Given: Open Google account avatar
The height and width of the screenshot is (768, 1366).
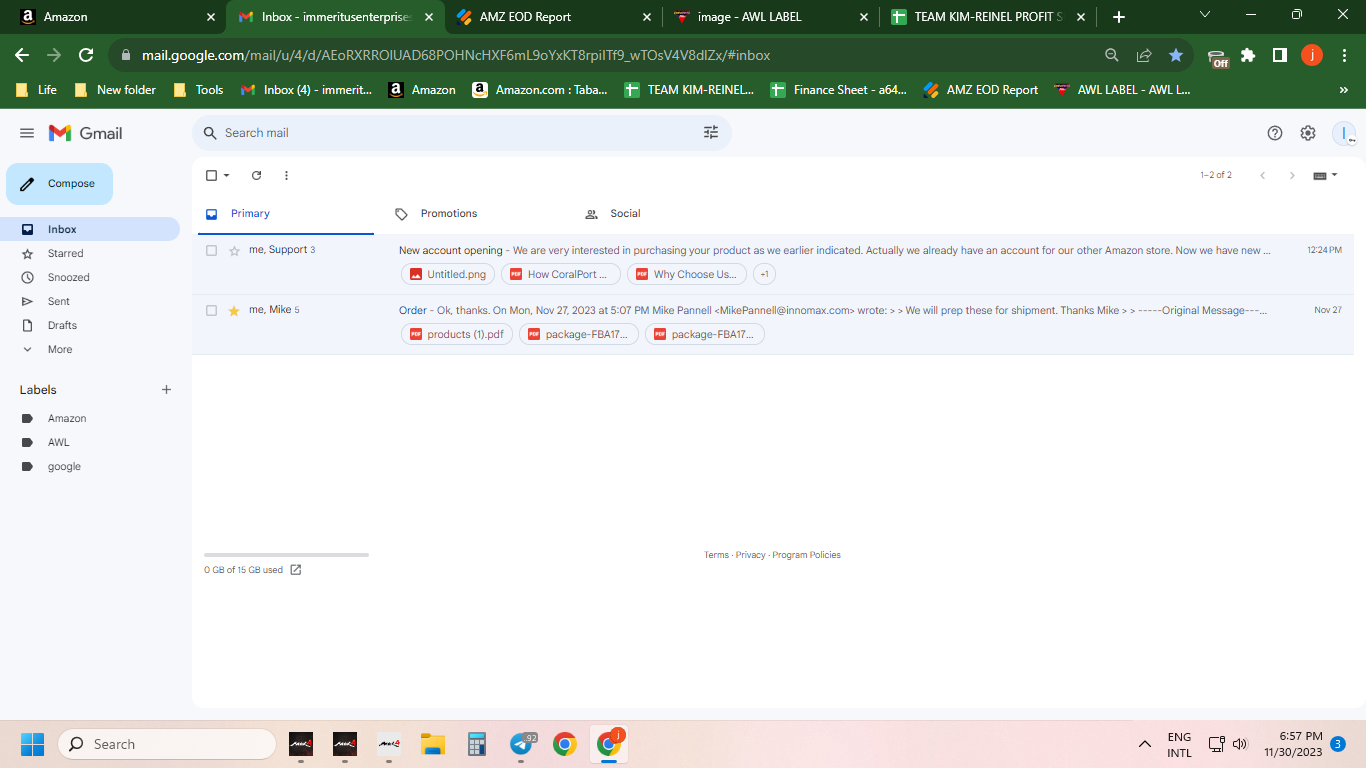Looking at the screenshot, I should pyautogui.click(x=1344, y=133).
